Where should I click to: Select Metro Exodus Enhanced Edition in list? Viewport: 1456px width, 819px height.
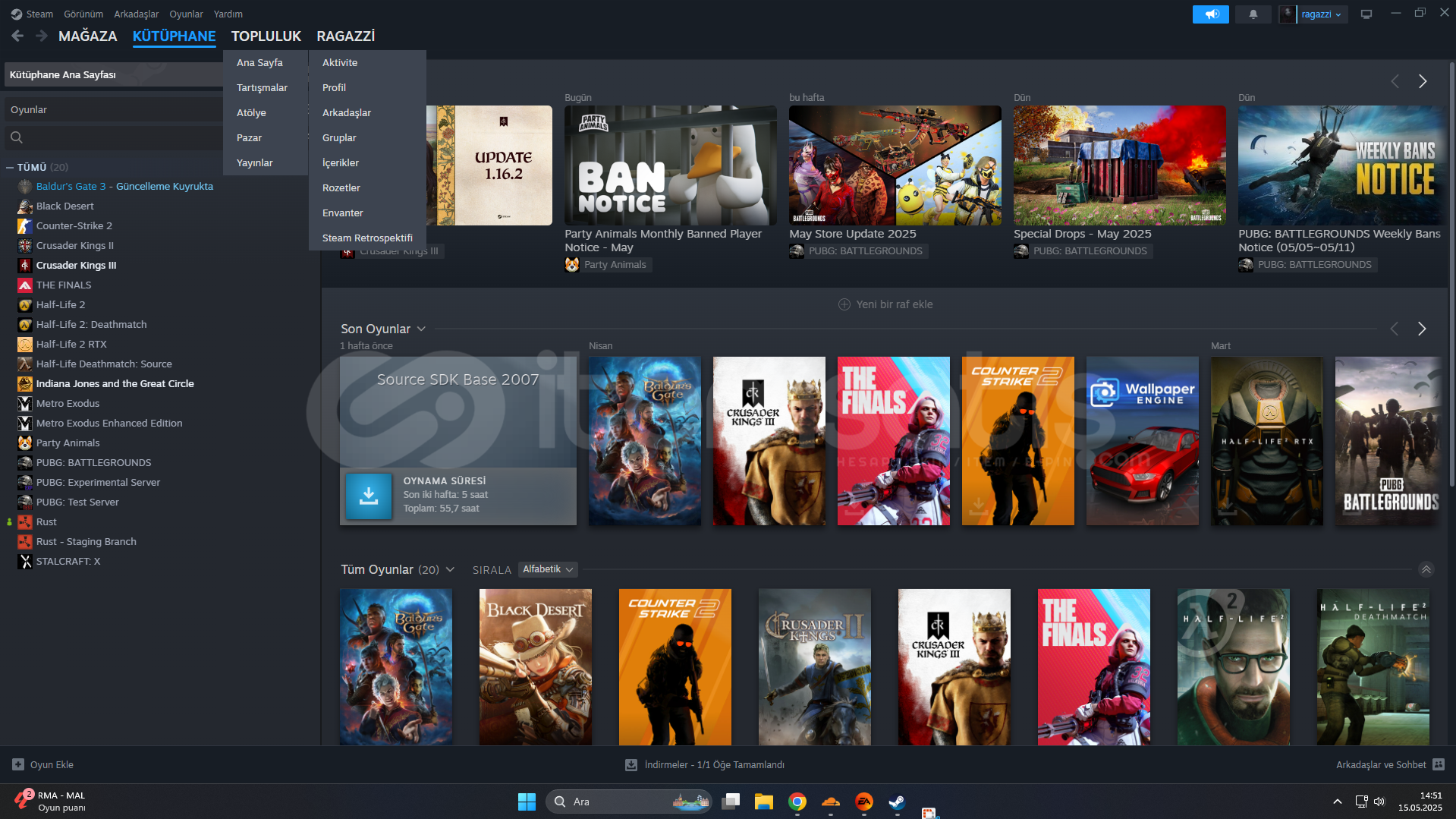pyautogui.click(x=109, y=423)
